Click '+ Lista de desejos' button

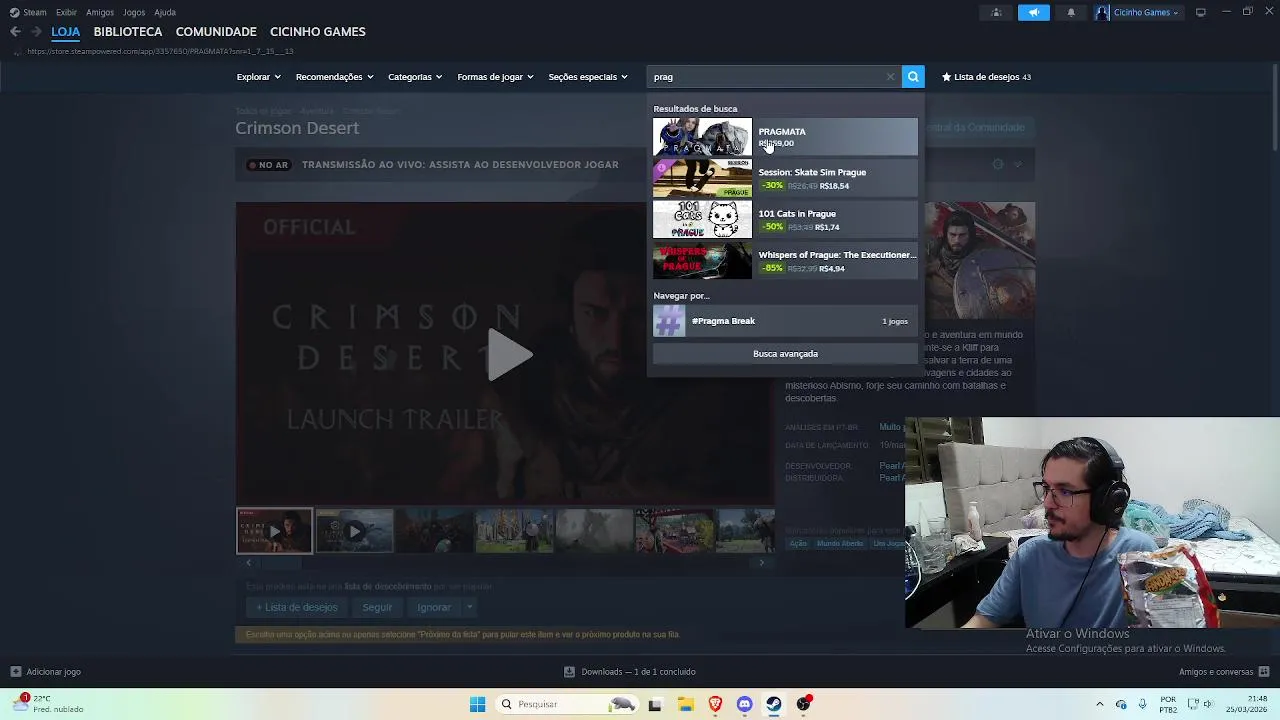pyautogui.click(x=296, y=607)
